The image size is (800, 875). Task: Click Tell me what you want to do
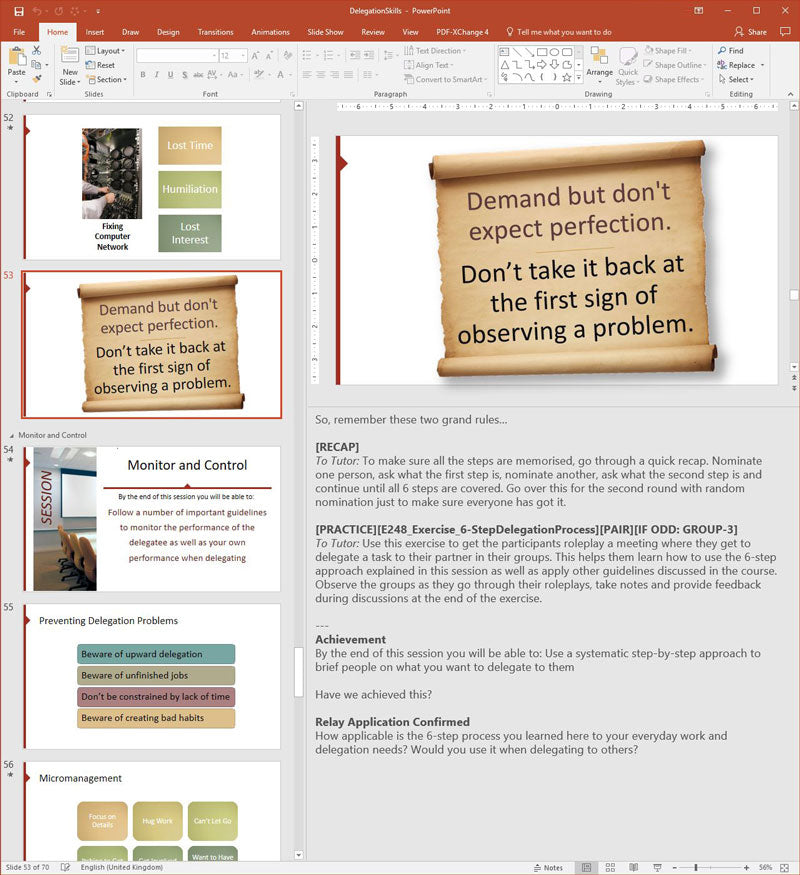pos(558,32)
